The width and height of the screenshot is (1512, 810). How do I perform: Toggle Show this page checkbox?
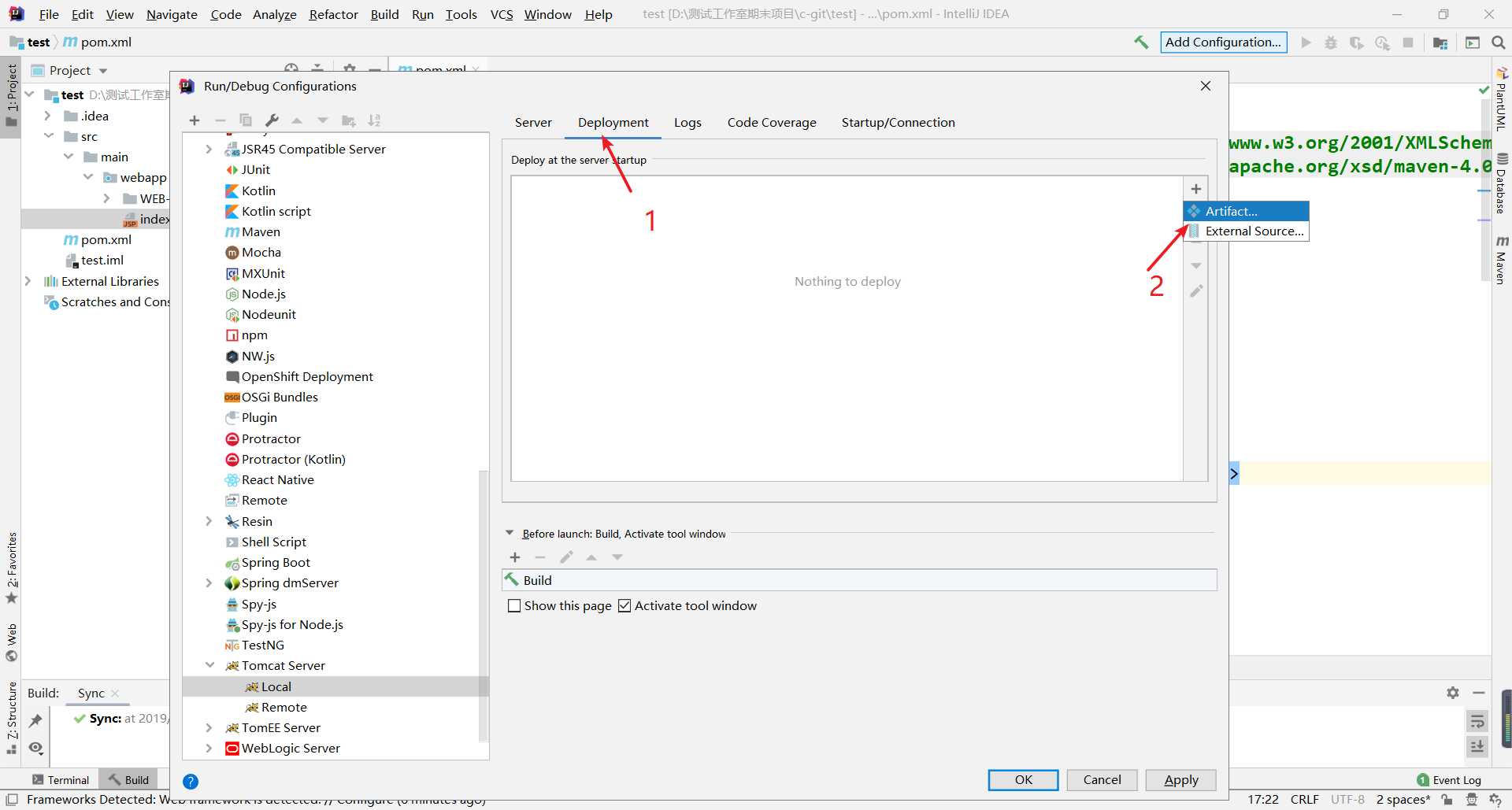[x=514, y=606]
